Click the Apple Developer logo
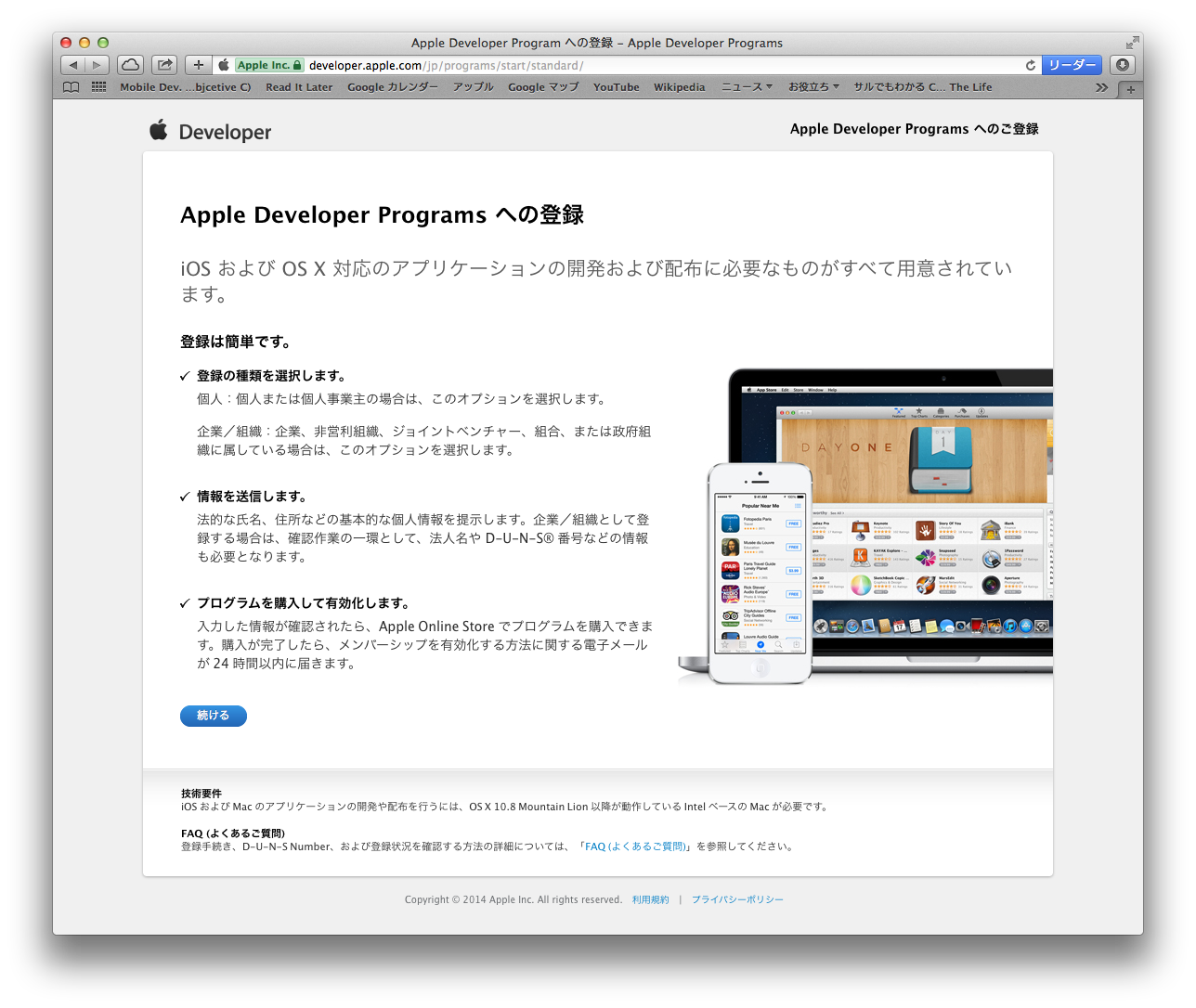Image resolution: width=1196 pixels, height=1008 pixels. [211, 131]
